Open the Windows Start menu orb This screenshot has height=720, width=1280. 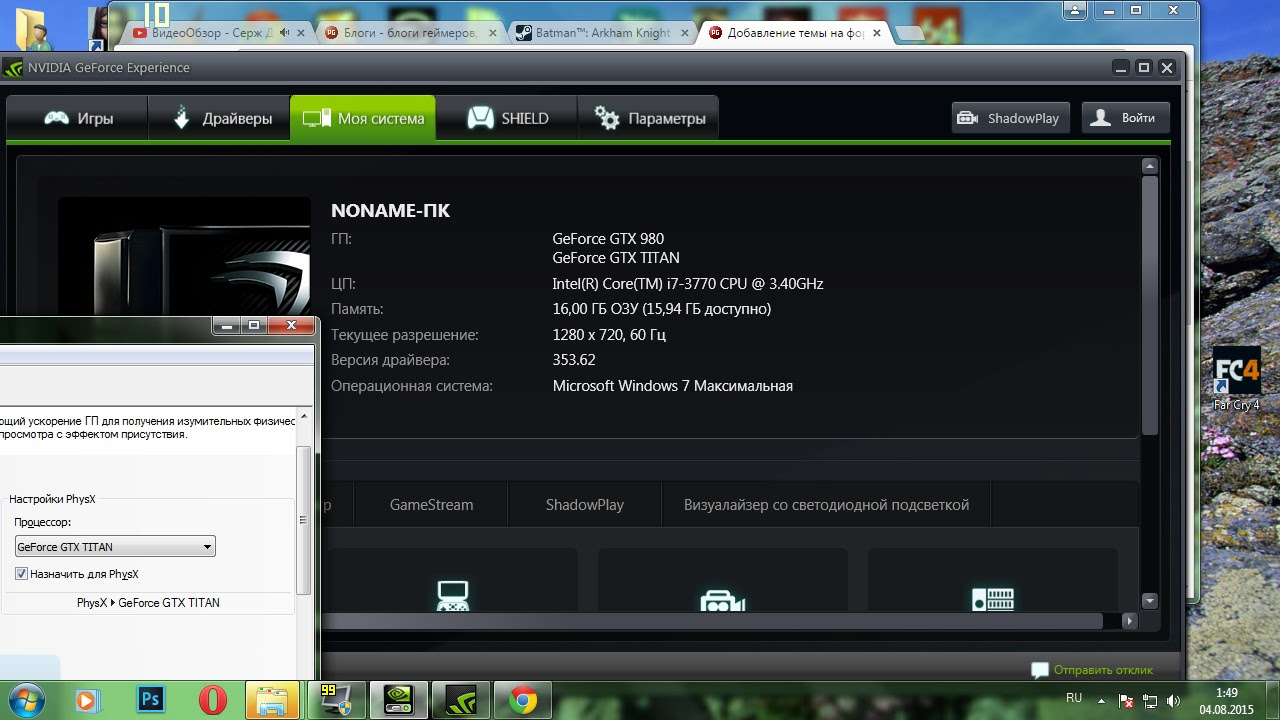(x=27, y=700)
